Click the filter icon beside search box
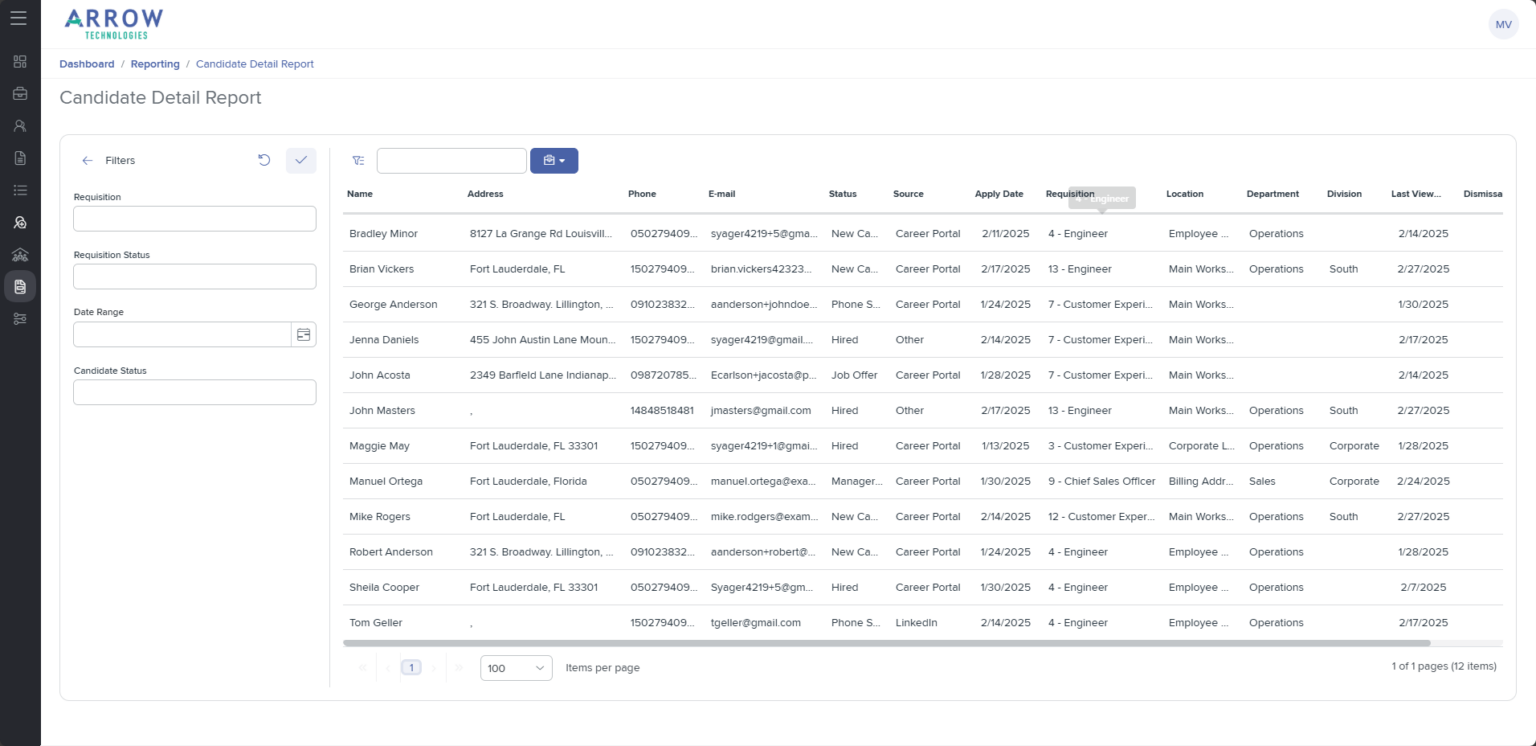Viewport: 1536px width, 746px height. click(358, 160)
